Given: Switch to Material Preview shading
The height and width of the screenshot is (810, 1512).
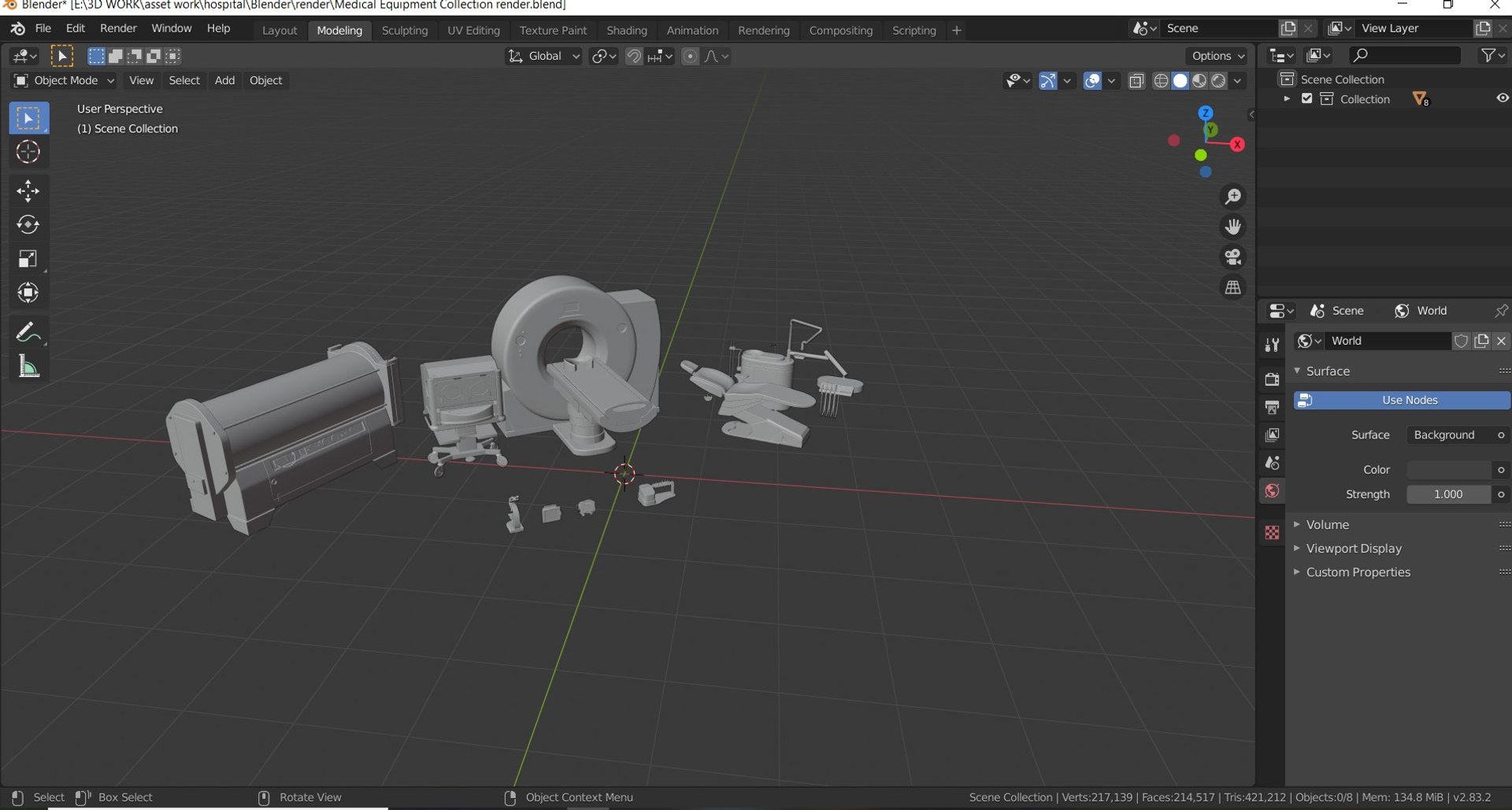Looking at the screenshot, I should pyautogui.click(x=1199, y=81).
